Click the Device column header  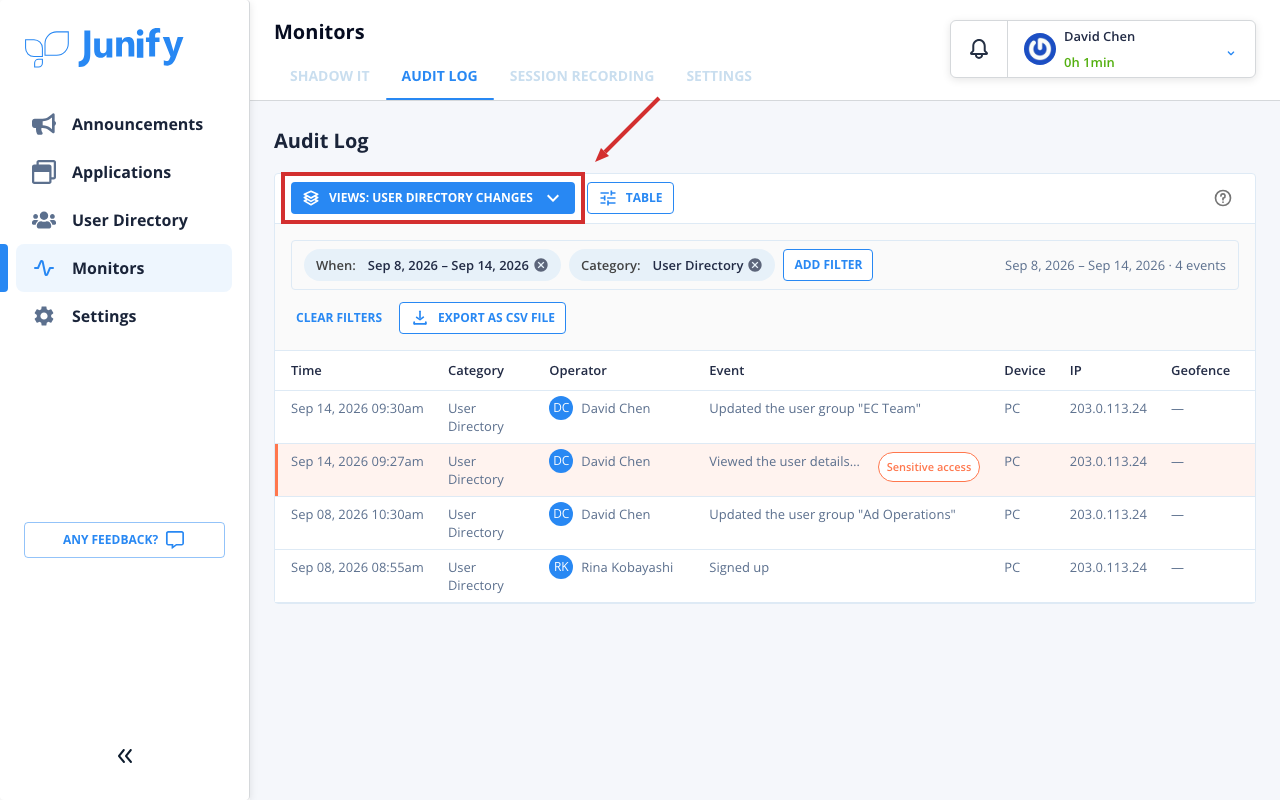point(1025,370)
